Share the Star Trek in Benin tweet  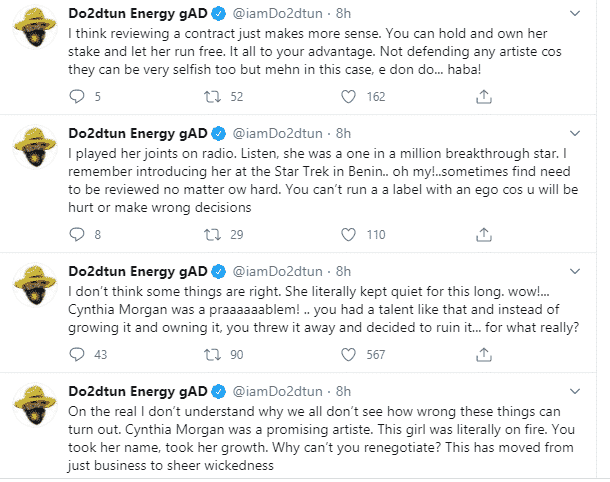tap(482, 236)
